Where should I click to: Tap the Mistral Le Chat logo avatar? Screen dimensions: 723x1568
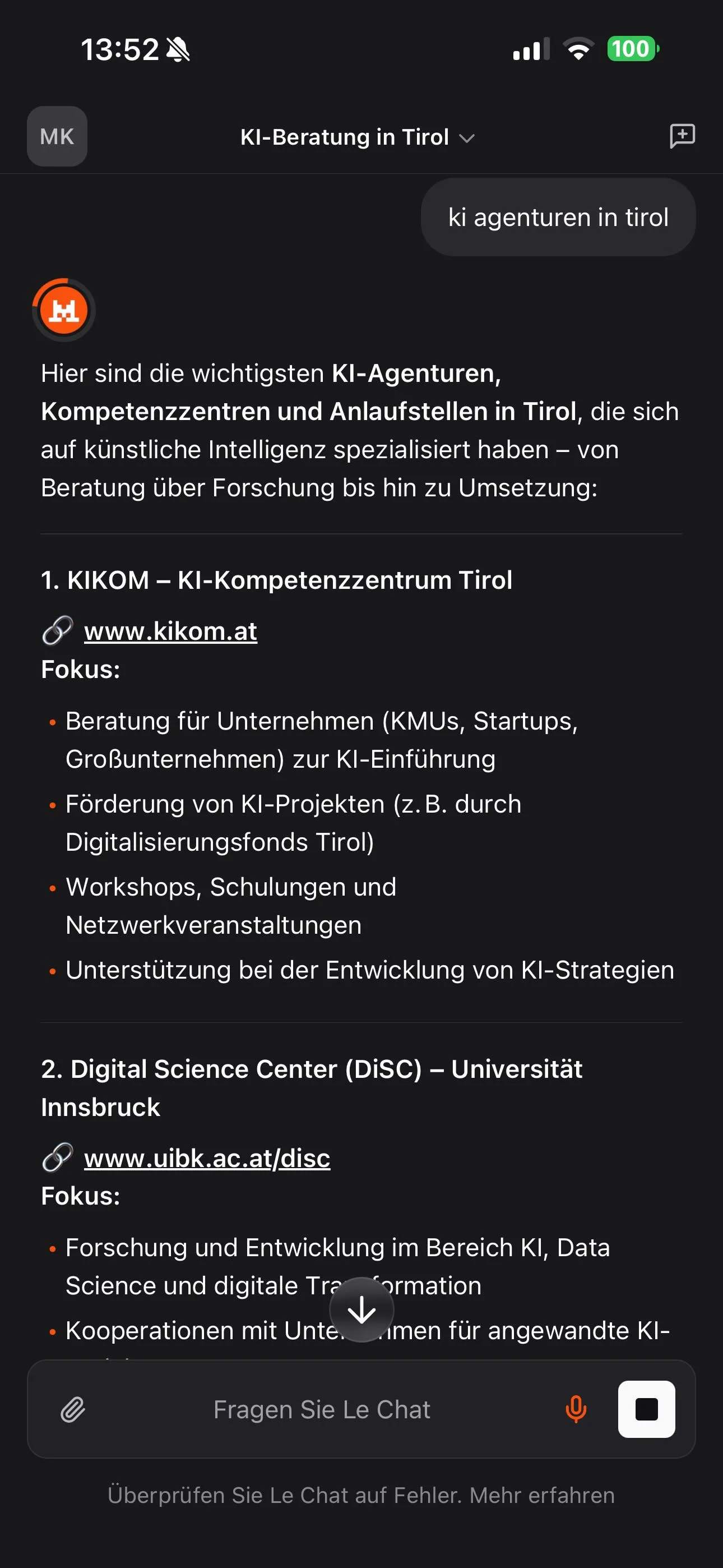click(64, 310)
